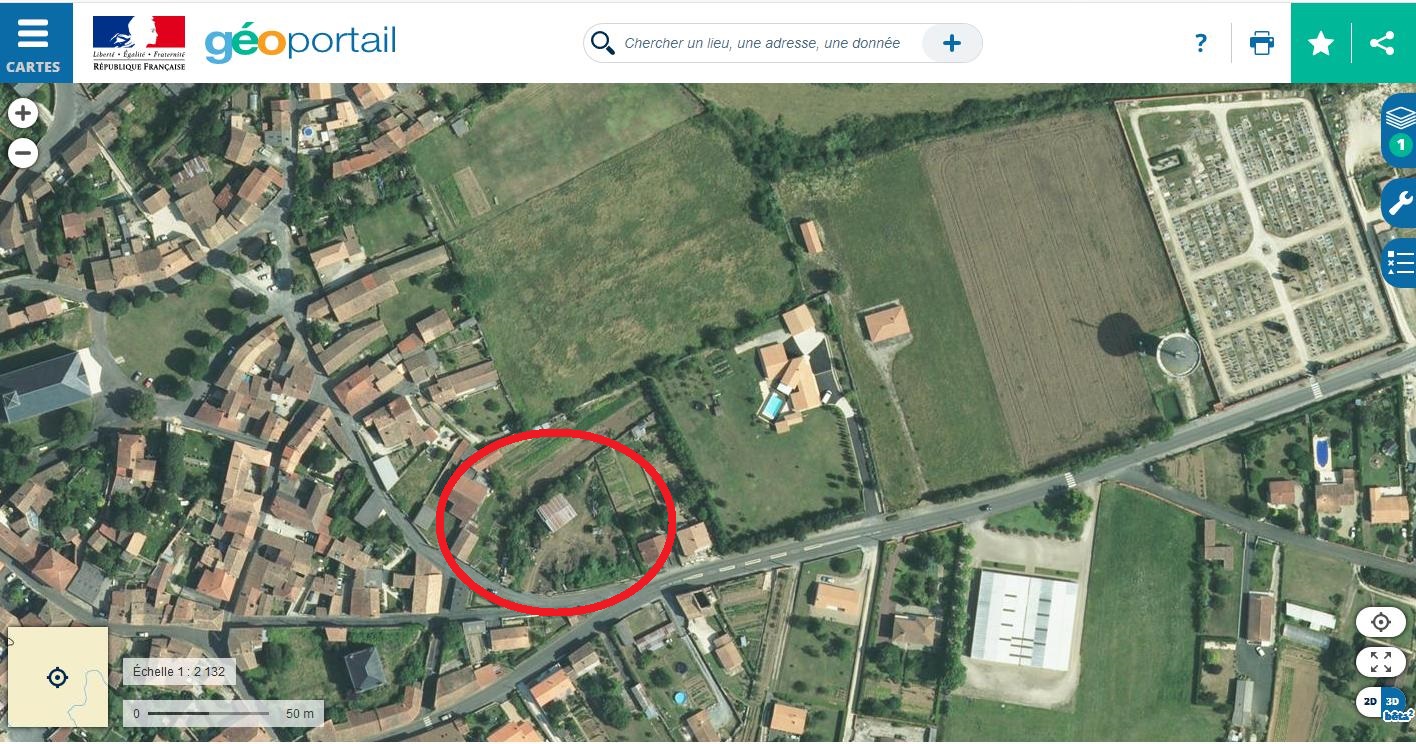Viewport: 1416px width, 744px height.
Task: Switch map to fullscreen mode
Action: click(x=1381, y=661)
